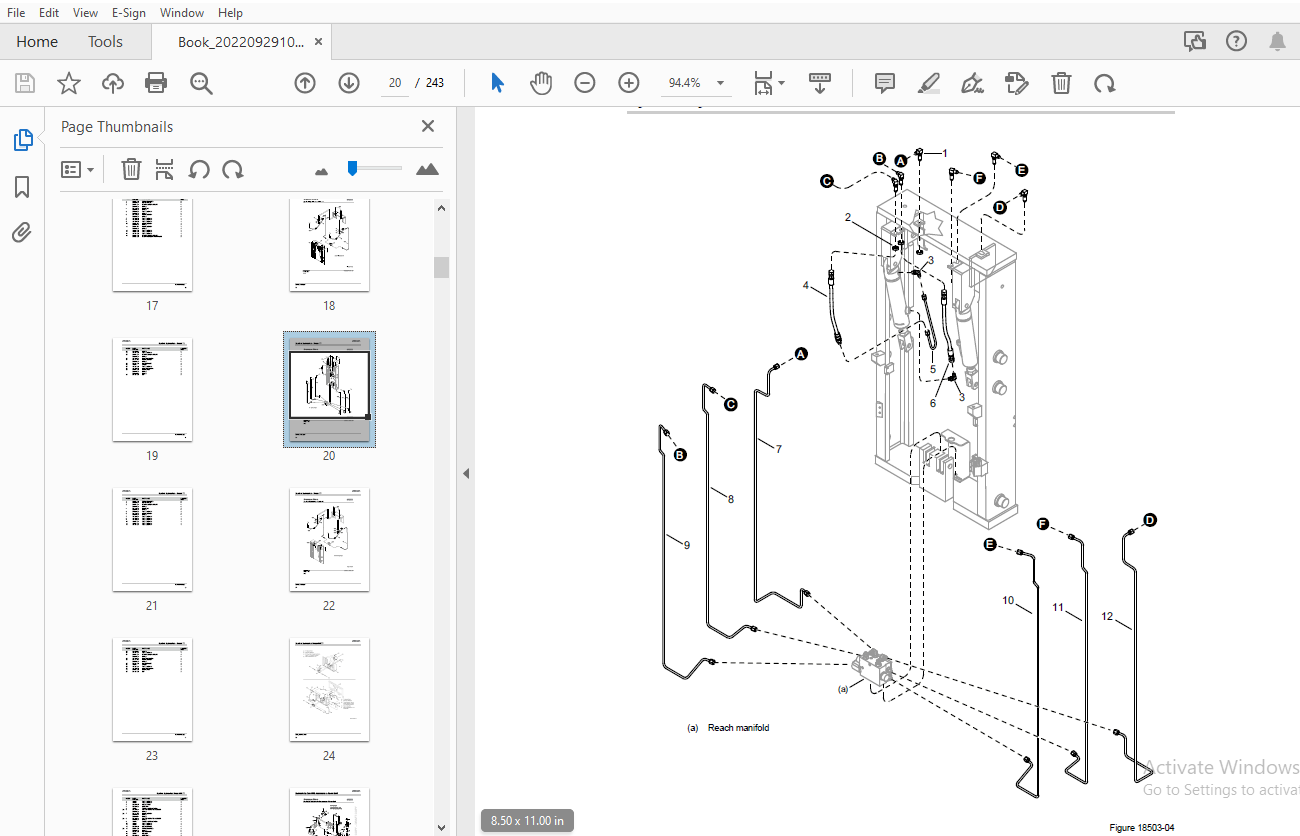Screen dimensions: 1300x836
Task: Rotate the view with the toolbar rotate icon
Action: [x=1104, y=83]
